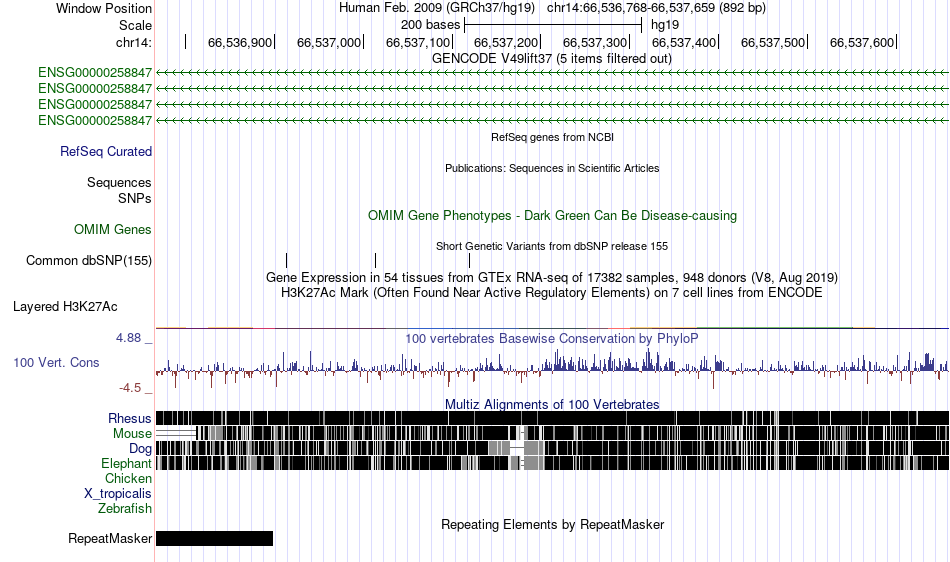Click the hg19 assembly label by scale
This screenshot has height=562, width=950.
(x=665, y=25)
